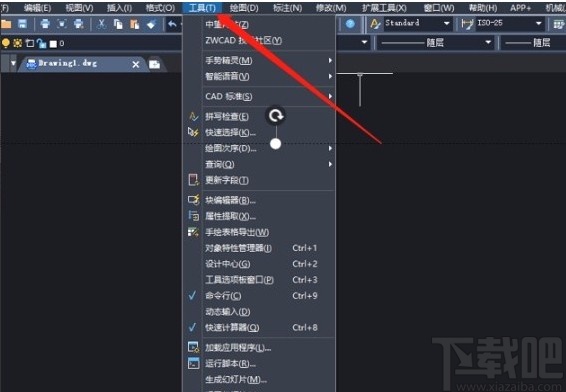Open the 视图(V) menu
The image size is (566, 392).
79,8
